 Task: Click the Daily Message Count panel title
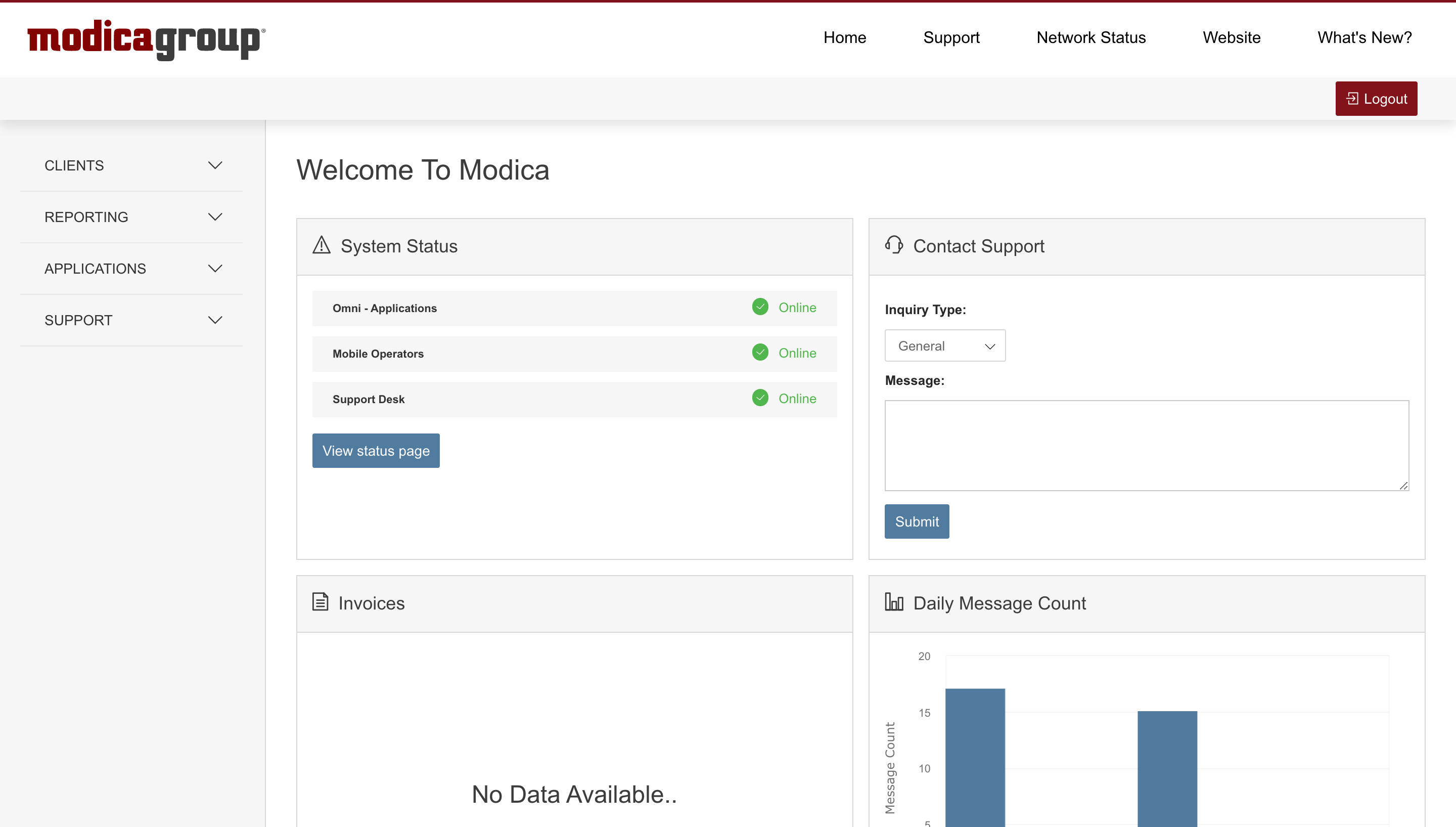pyautogui.click(x=999, y=602)
